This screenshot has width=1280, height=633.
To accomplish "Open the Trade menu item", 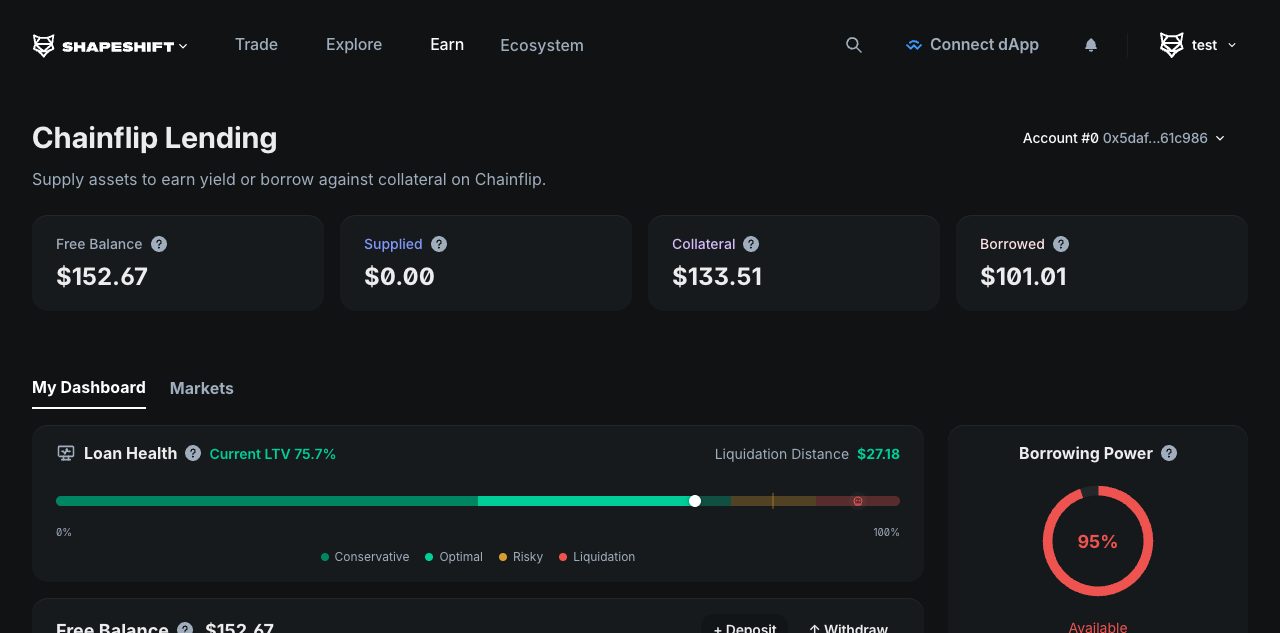I will (256, 44).
